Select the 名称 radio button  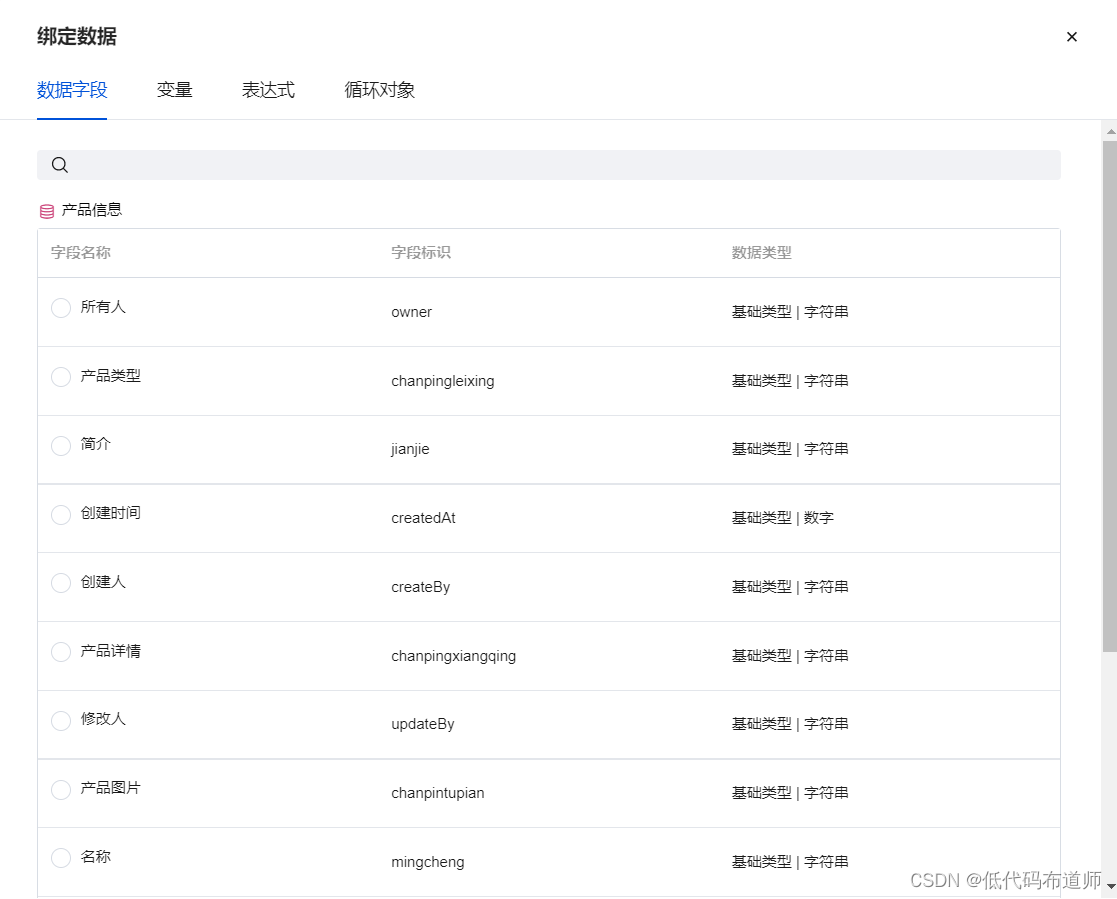pyautogui.click(x=61, y=858)
